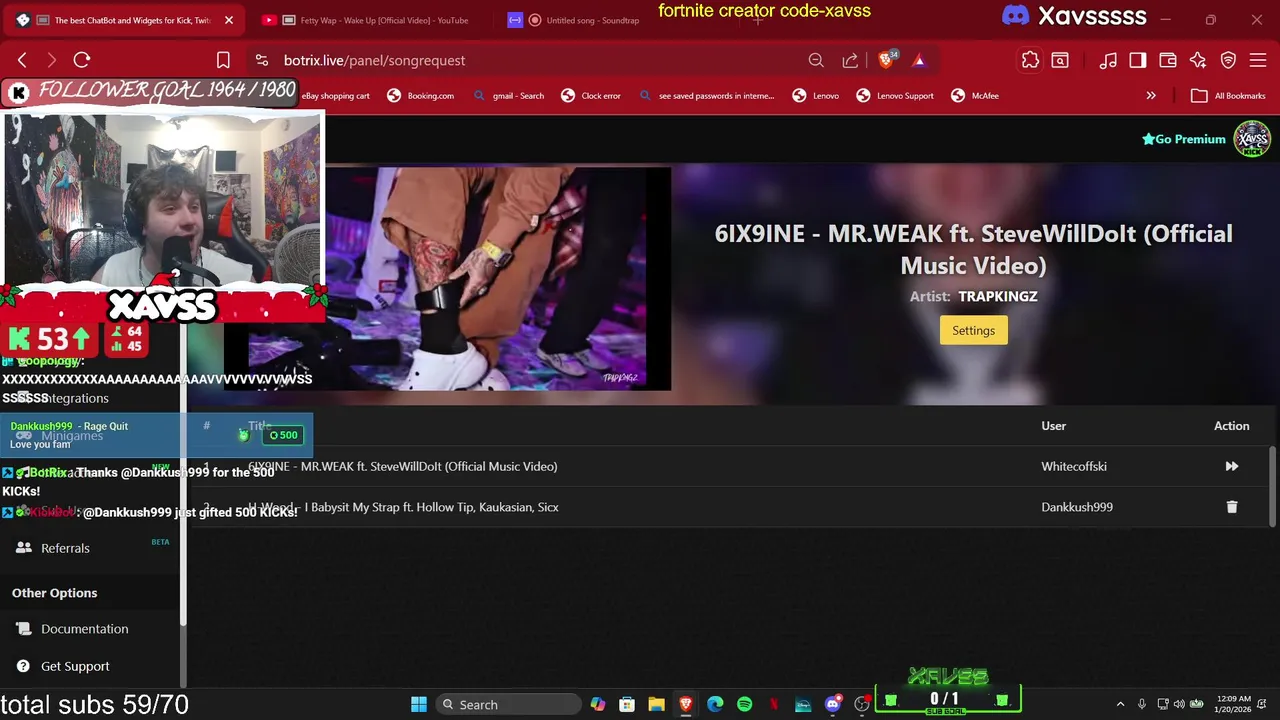This screenshot has width=1280, height=720.
Task: Open the yellow Settings button
Action: click(973, 331)
